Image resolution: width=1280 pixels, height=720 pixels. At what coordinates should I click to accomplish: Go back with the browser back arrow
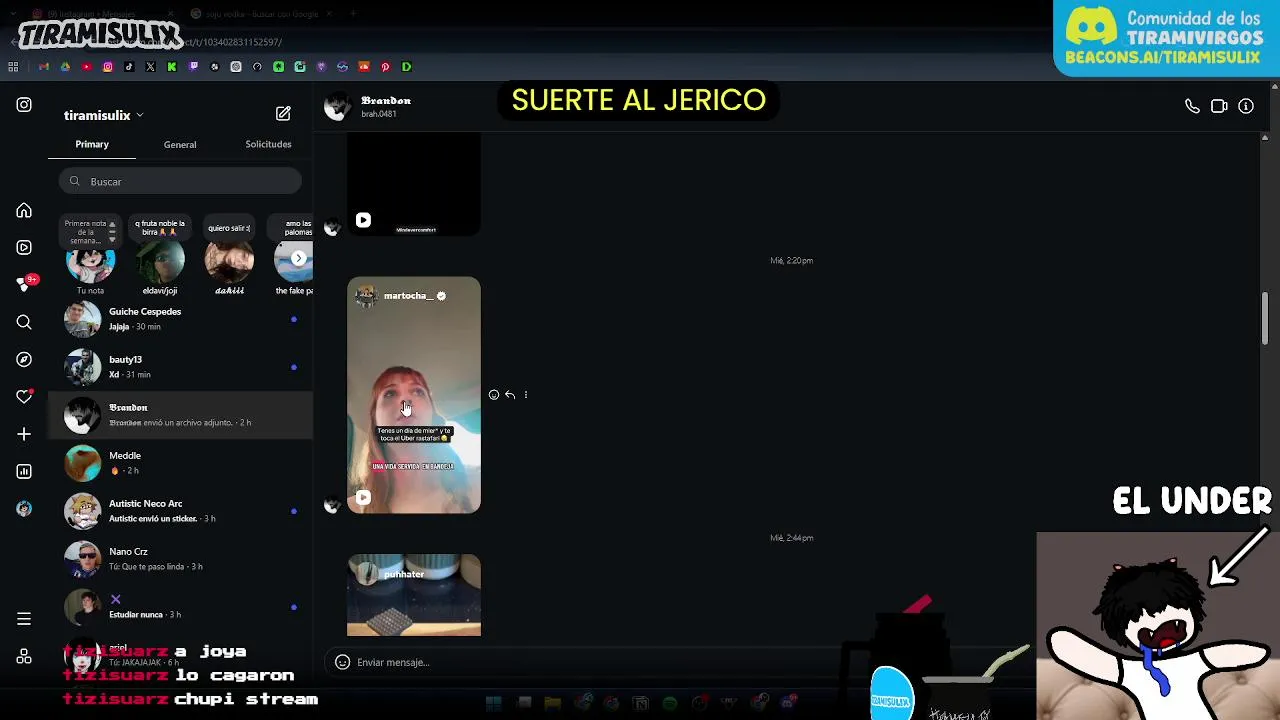tap(14, 42)
